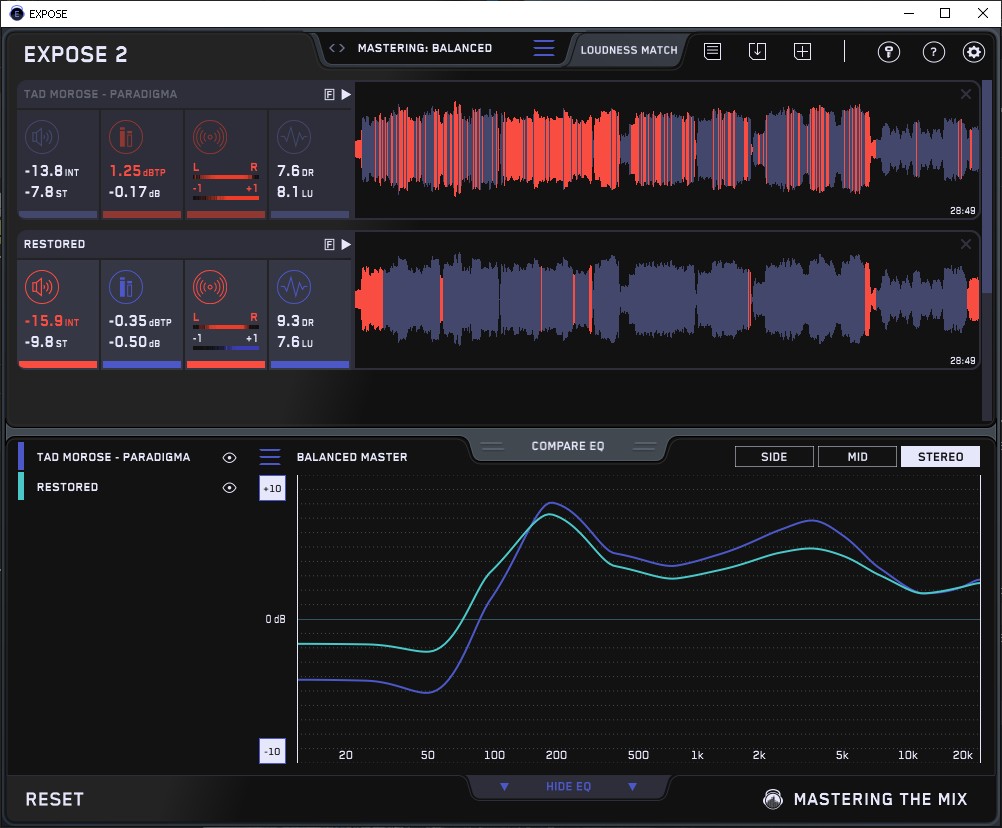
Task: Click the loudness icon on Restored track
Action: click(41, 288)
